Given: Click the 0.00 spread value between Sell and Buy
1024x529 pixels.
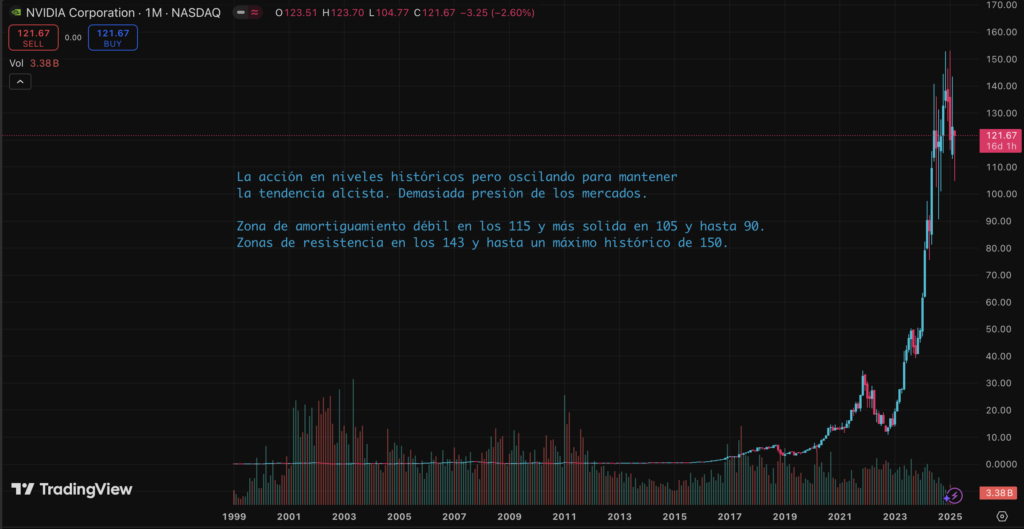Looking at the screenshot, I should (x=73, y=38).
